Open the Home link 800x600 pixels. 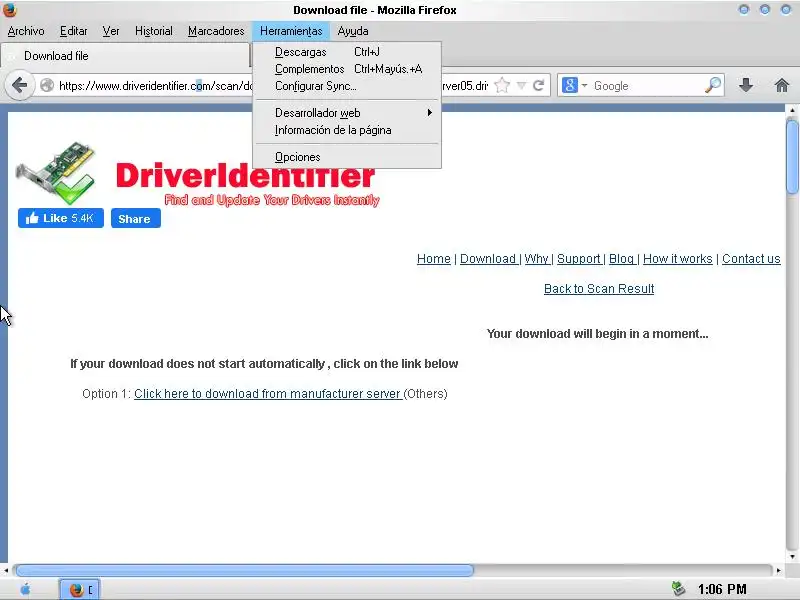point(434,259)
